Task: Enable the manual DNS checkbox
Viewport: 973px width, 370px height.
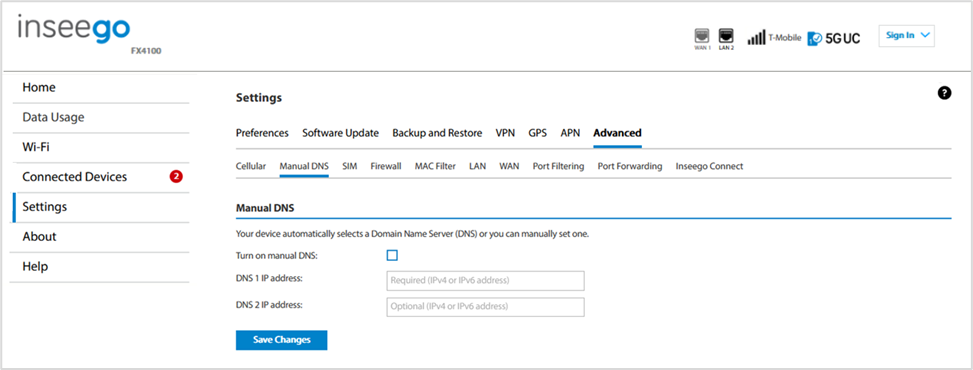Action: [x=392, y=255]
